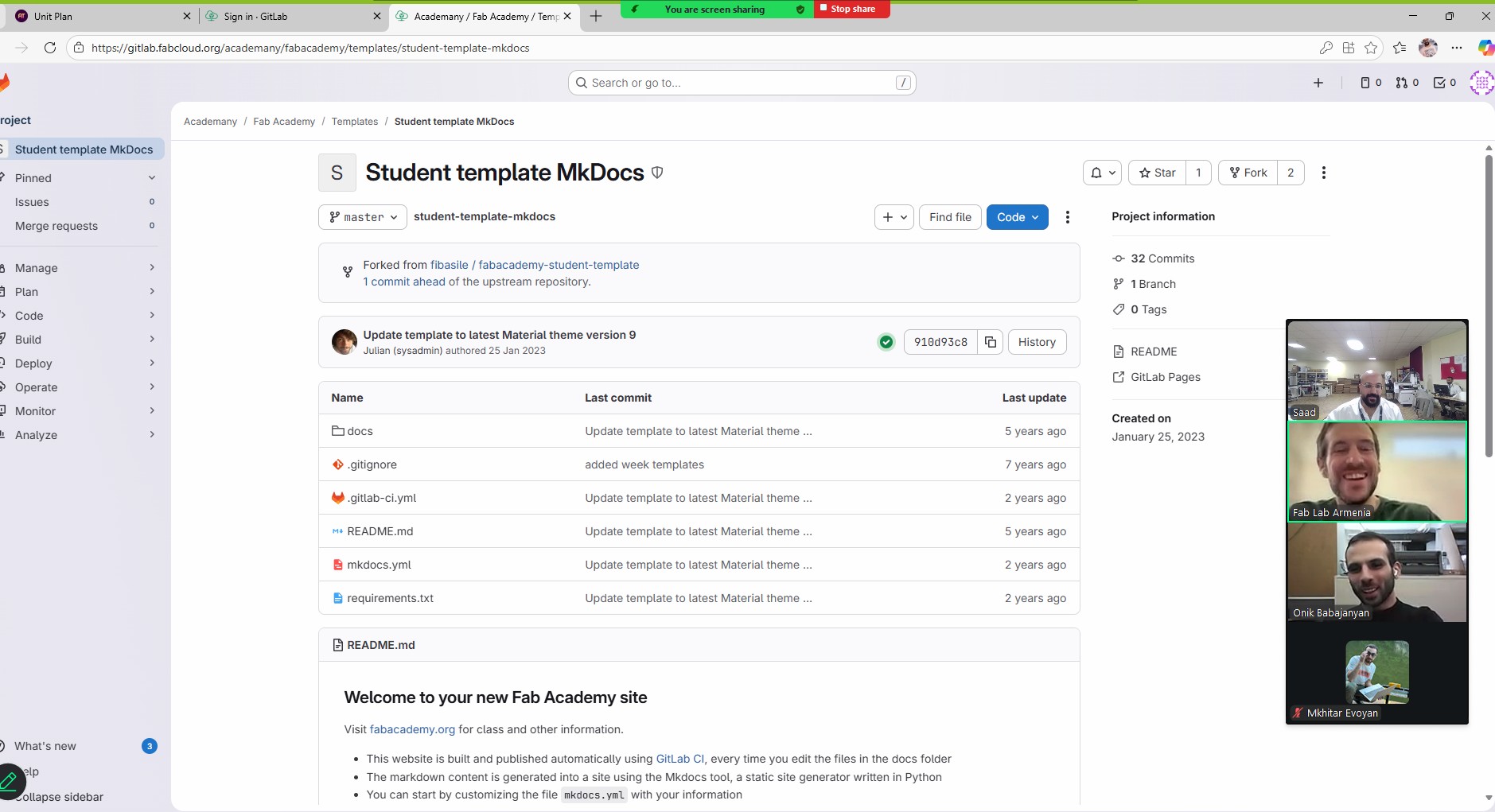Open the to-do list icon
The height and width of the screenshot is (812, 1495).
1444,83
